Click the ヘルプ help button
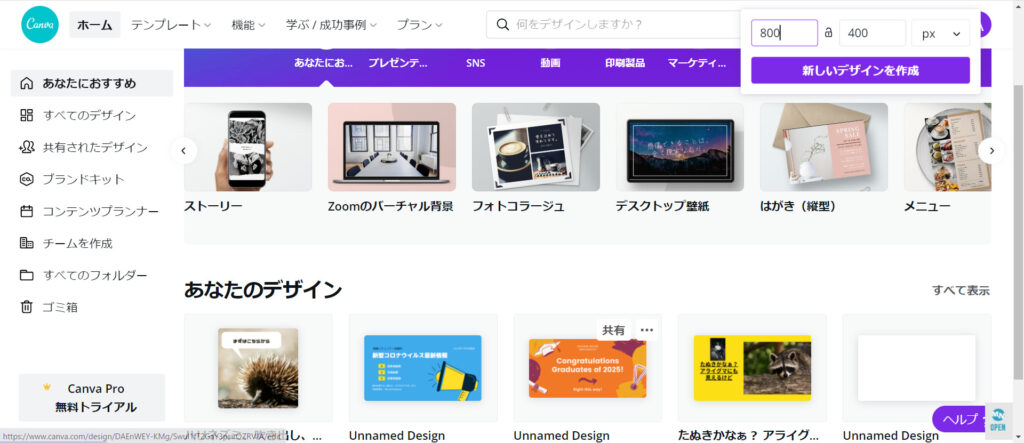Viewport: 1024px width, 443px height. (x=958, y=419)
